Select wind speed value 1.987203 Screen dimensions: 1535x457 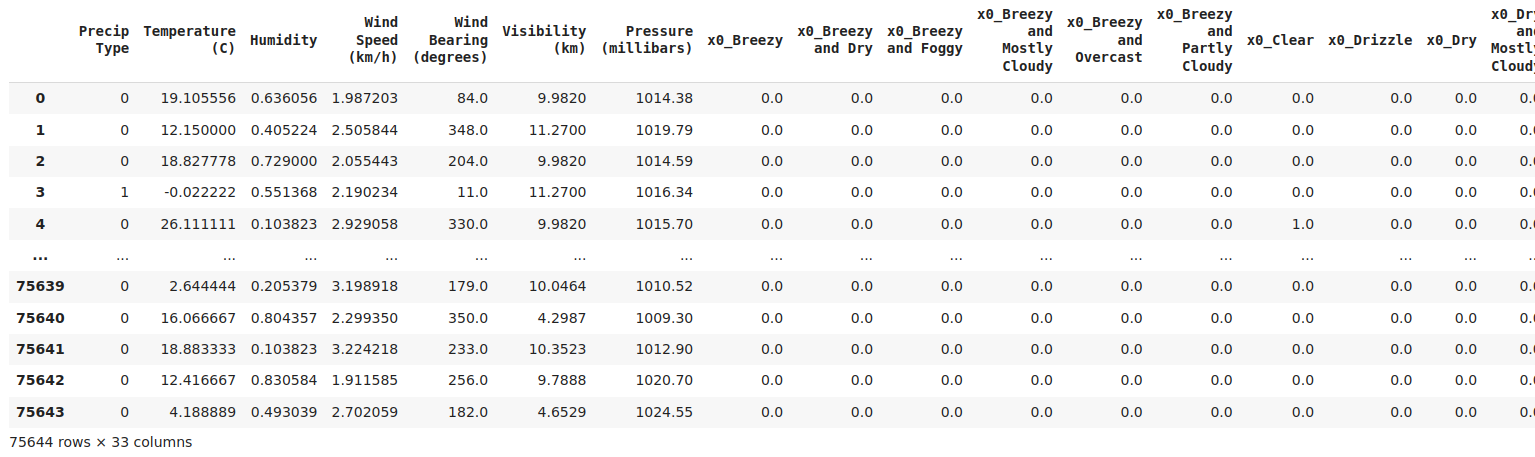[x=364, y=98]
